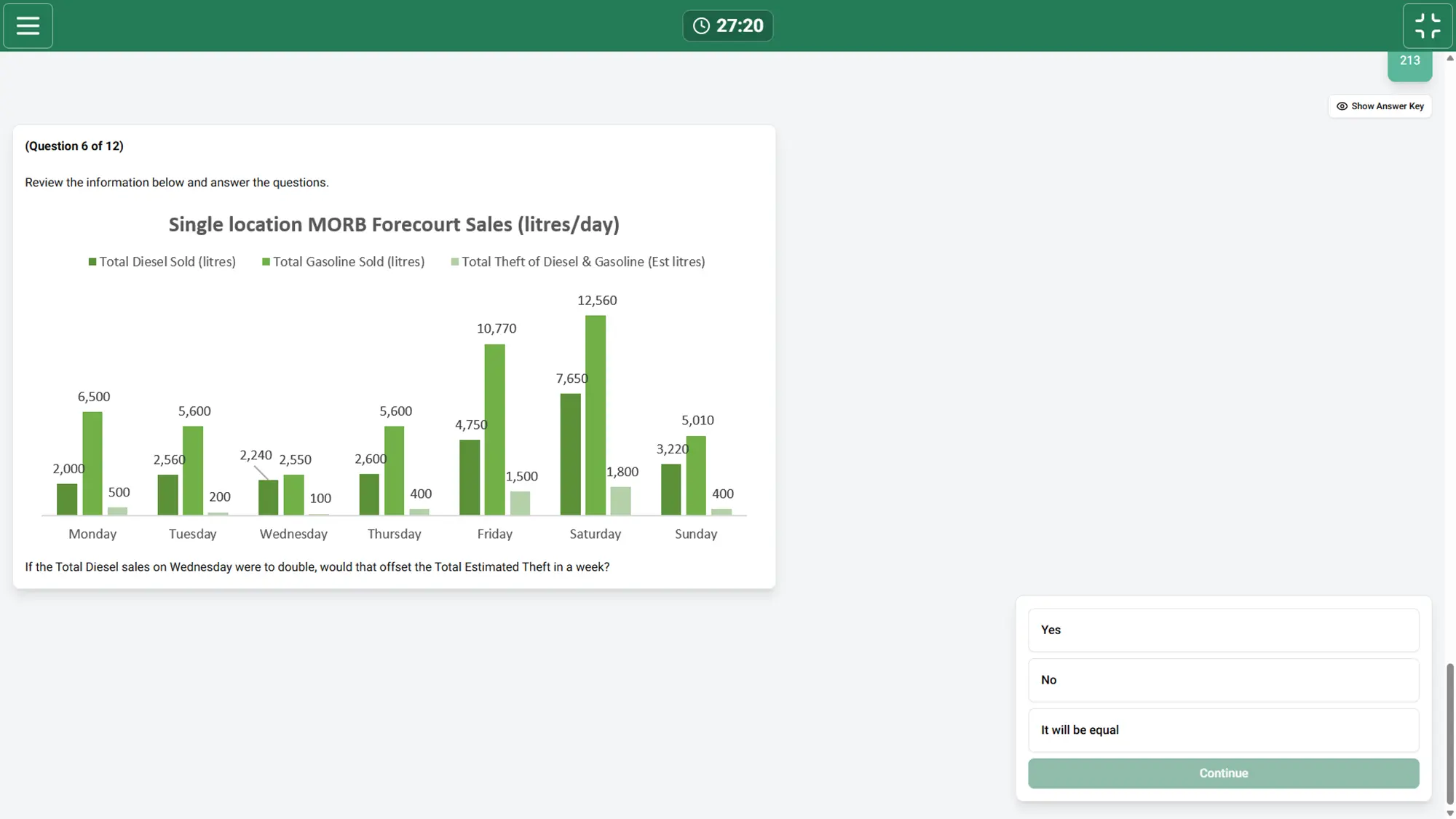This screenshot has width=1456, height=819.
Task: Click the Friday theft bar labeled 1,500
Action: point(521,504)
